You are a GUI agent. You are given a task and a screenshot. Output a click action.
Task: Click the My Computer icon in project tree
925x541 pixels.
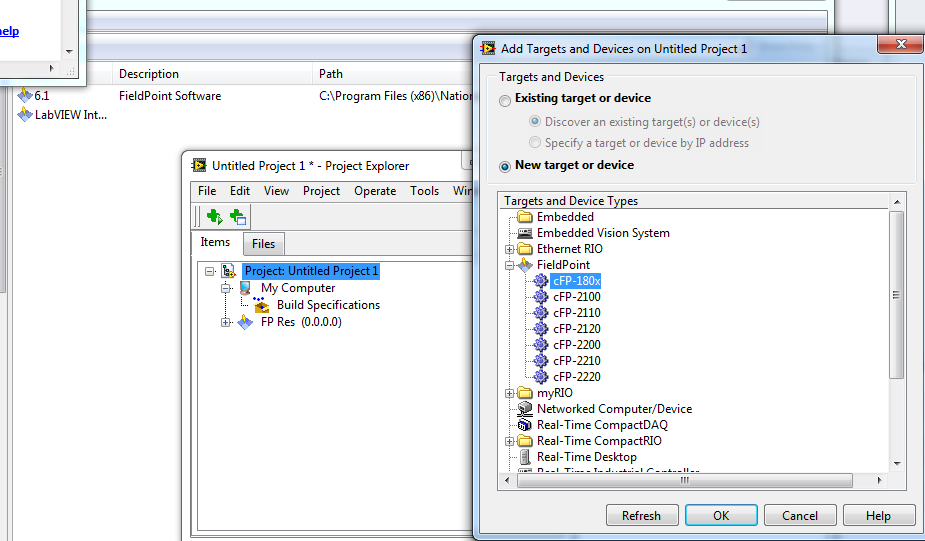(x=245, y=288)
